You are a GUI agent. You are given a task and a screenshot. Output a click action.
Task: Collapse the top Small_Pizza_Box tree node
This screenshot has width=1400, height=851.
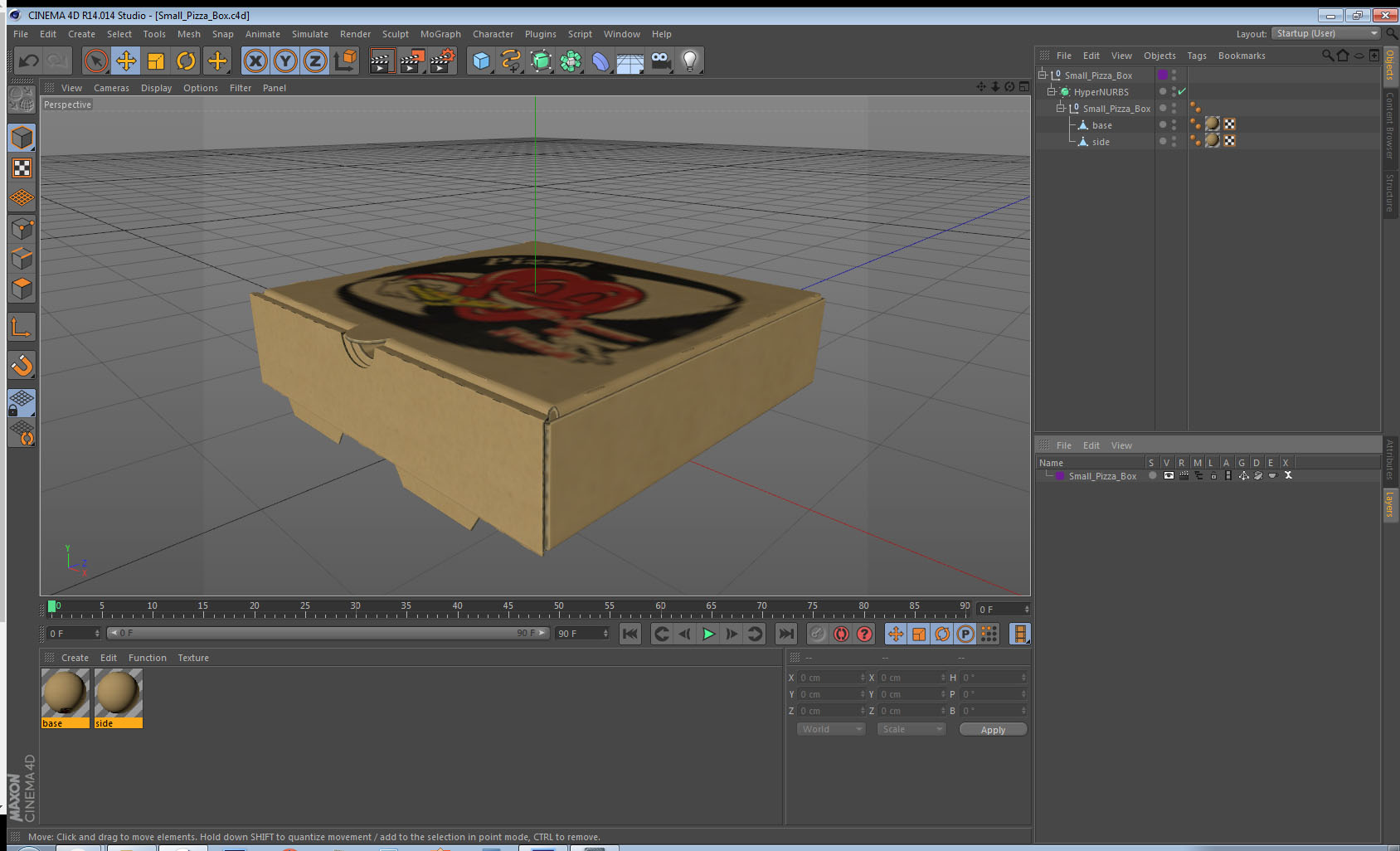tap(1043, 75)
